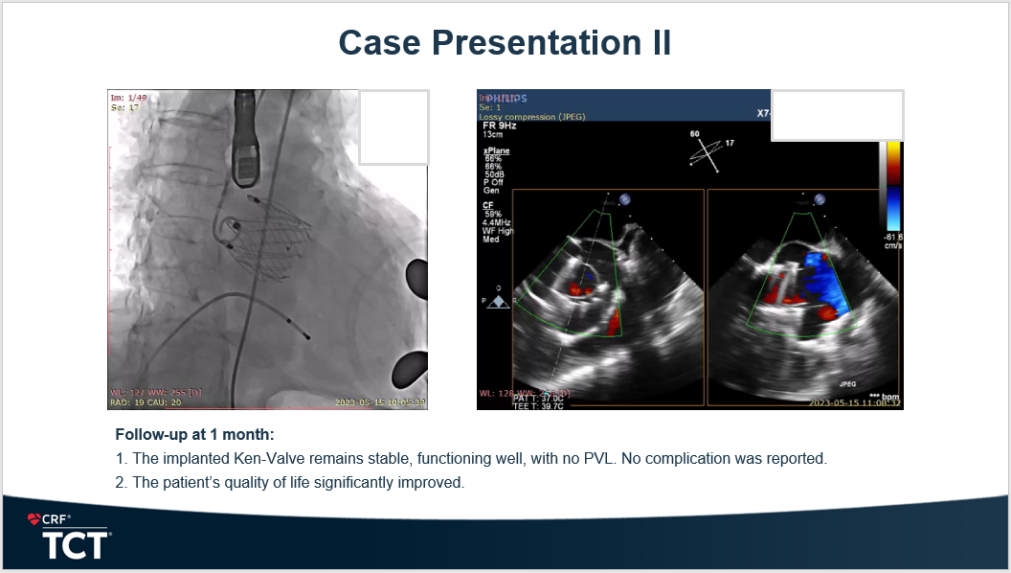Viewport: 1011px width, 573px height.
Task: Click the white redaction box on the echo image
Action: [836, 114]
